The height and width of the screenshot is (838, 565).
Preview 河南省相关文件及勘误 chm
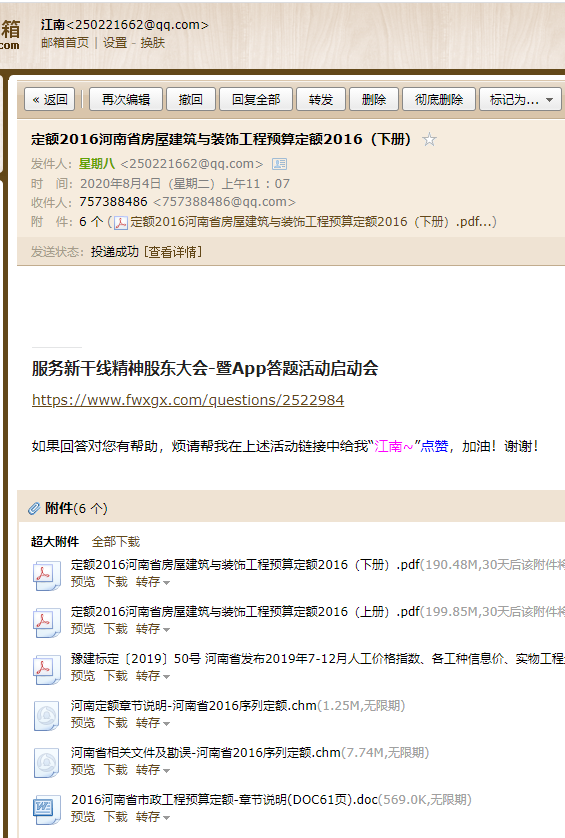[83, 770]
